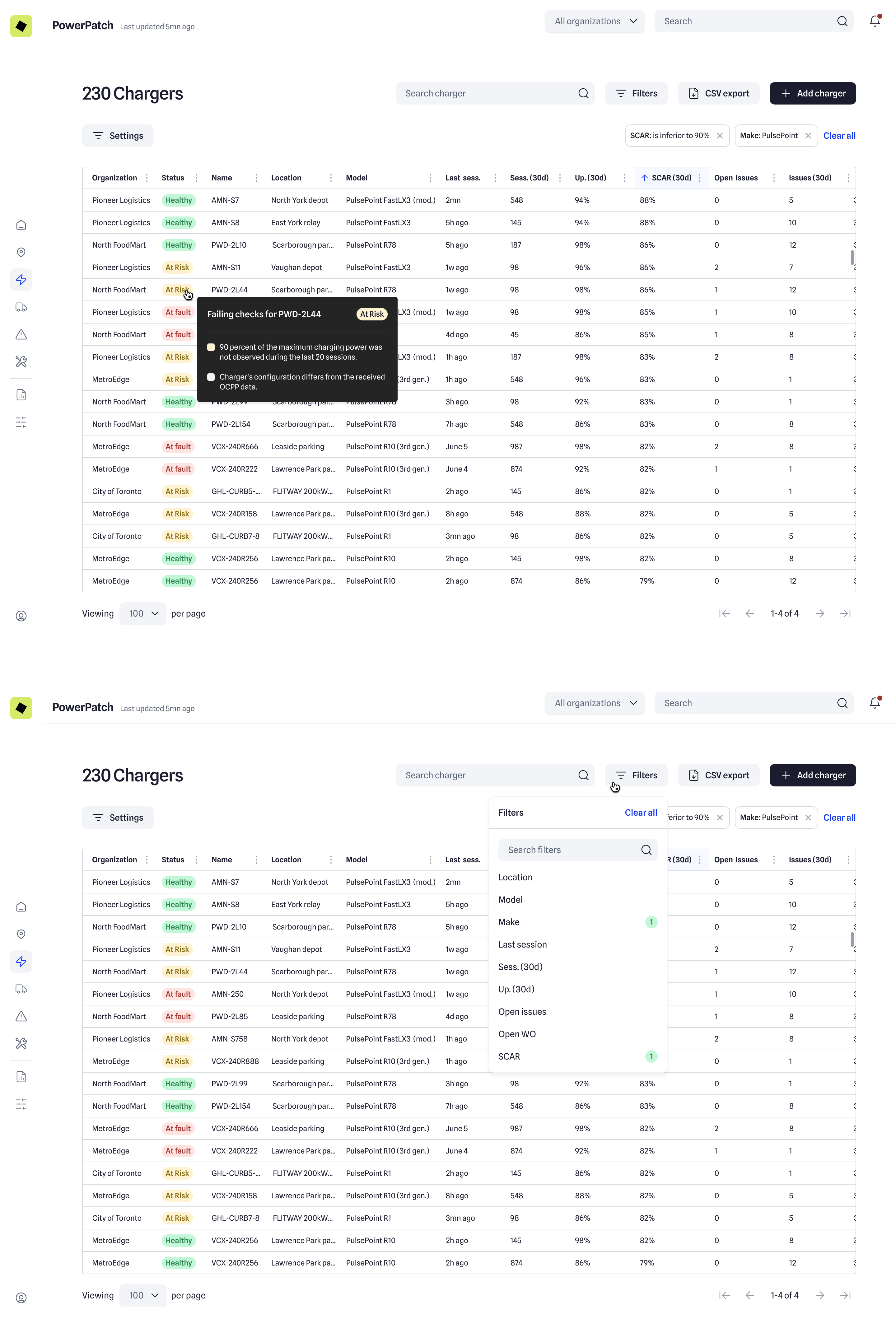Click magnifier icon in upper Search charger field
Screen dimensions: 896x1319
[583, 93]
